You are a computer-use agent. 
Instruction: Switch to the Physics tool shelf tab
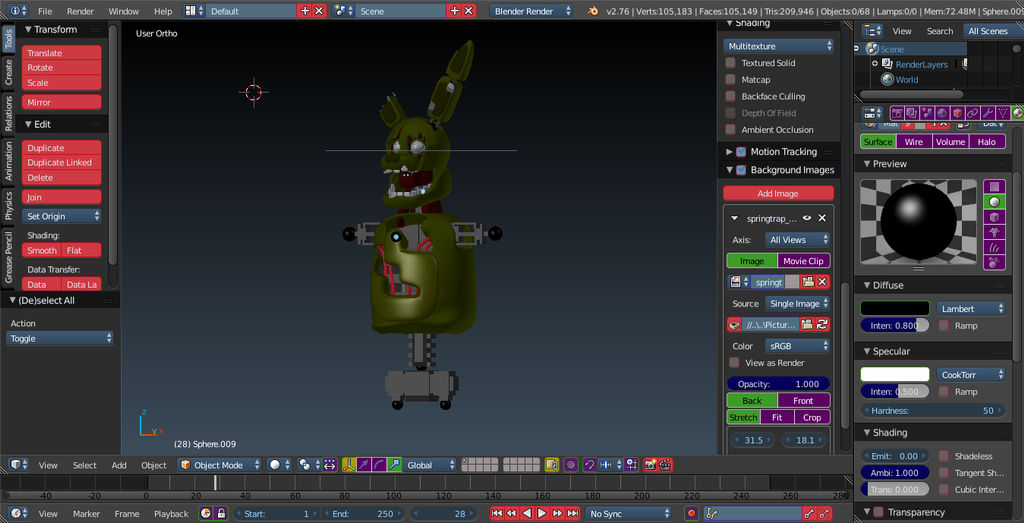[8, 205]
